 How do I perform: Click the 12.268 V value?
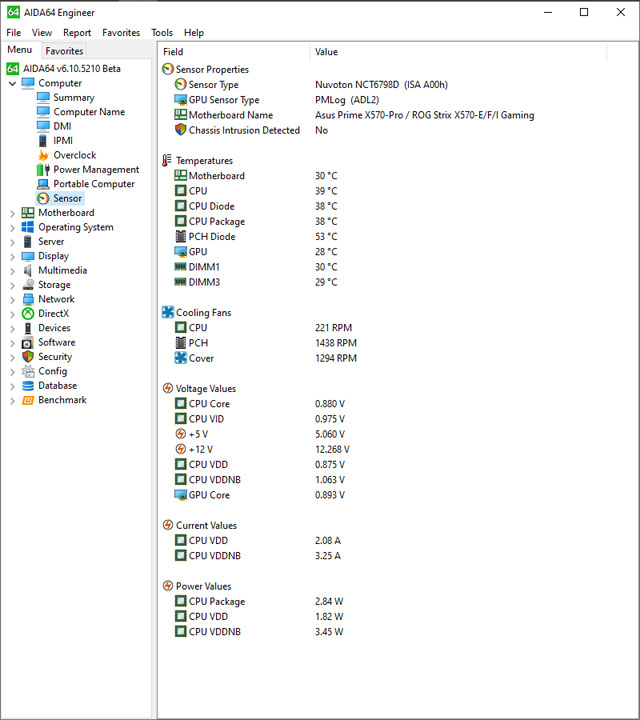pos(332,449)
